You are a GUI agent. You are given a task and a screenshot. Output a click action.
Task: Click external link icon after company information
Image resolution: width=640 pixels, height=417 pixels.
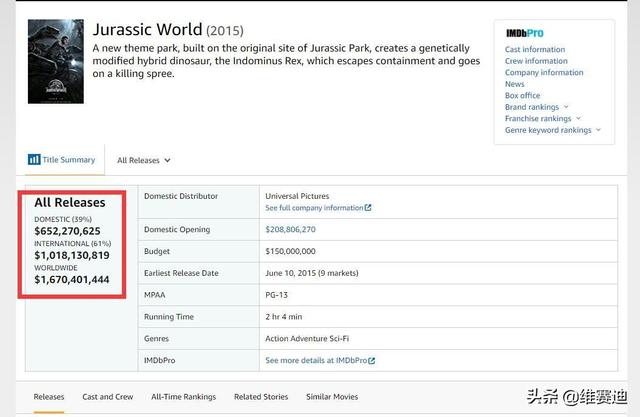click(x=368, y=208)
